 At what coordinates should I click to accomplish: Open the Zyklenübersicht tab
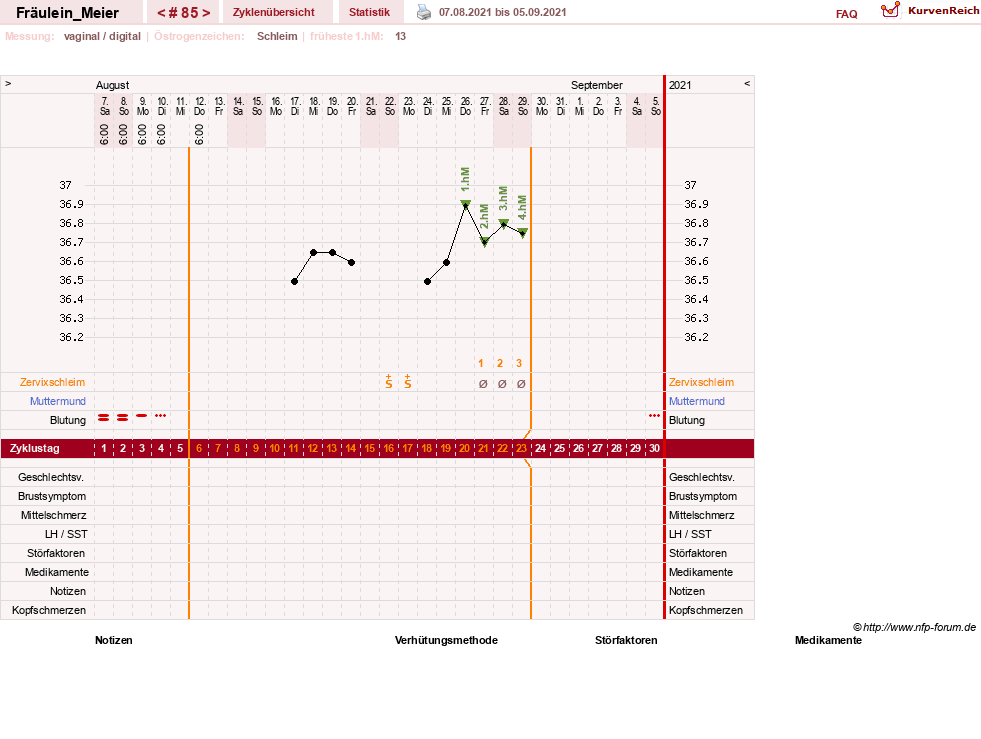point(273,13)
